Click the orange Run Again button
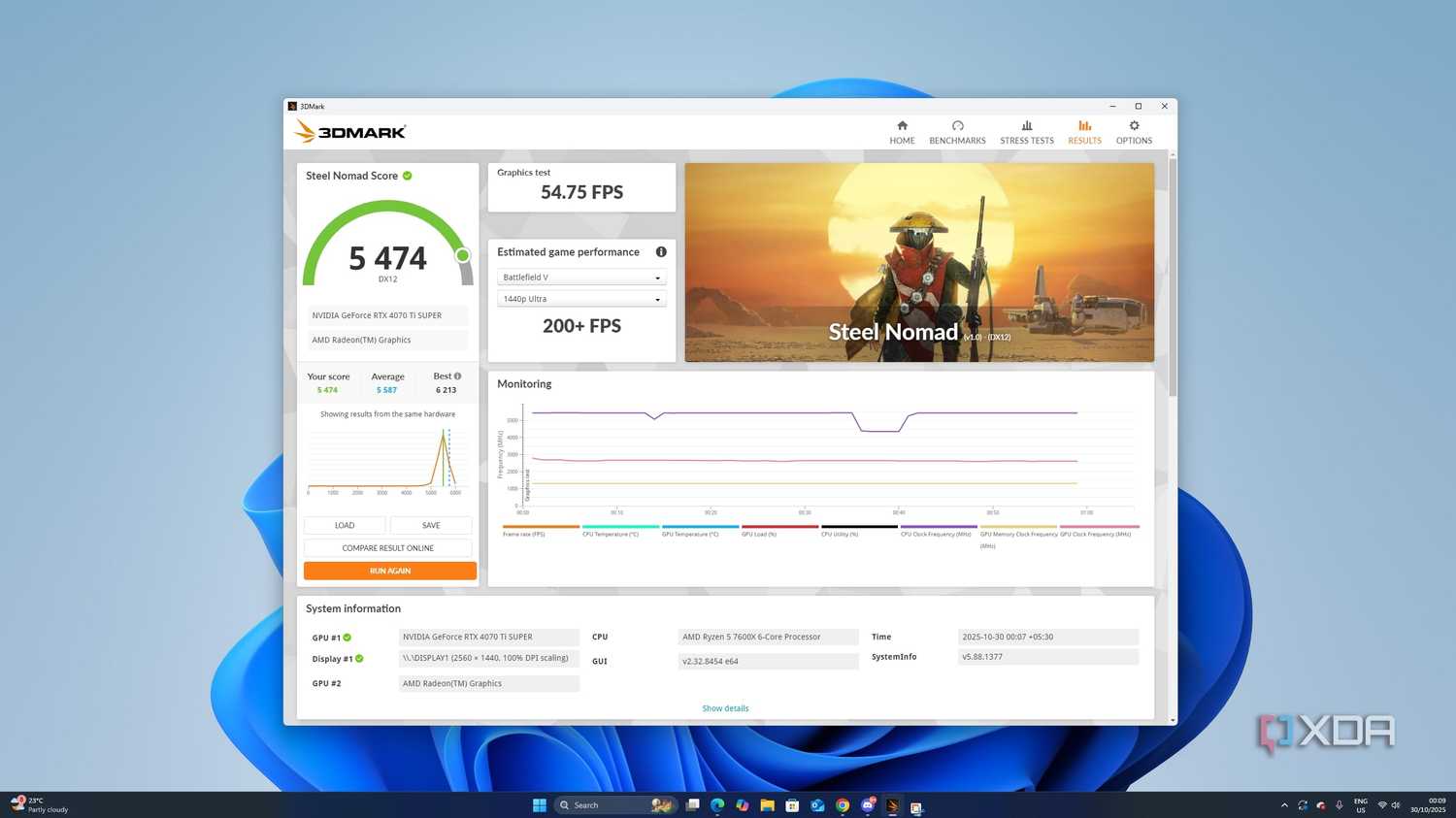 [x=389, y=571]
